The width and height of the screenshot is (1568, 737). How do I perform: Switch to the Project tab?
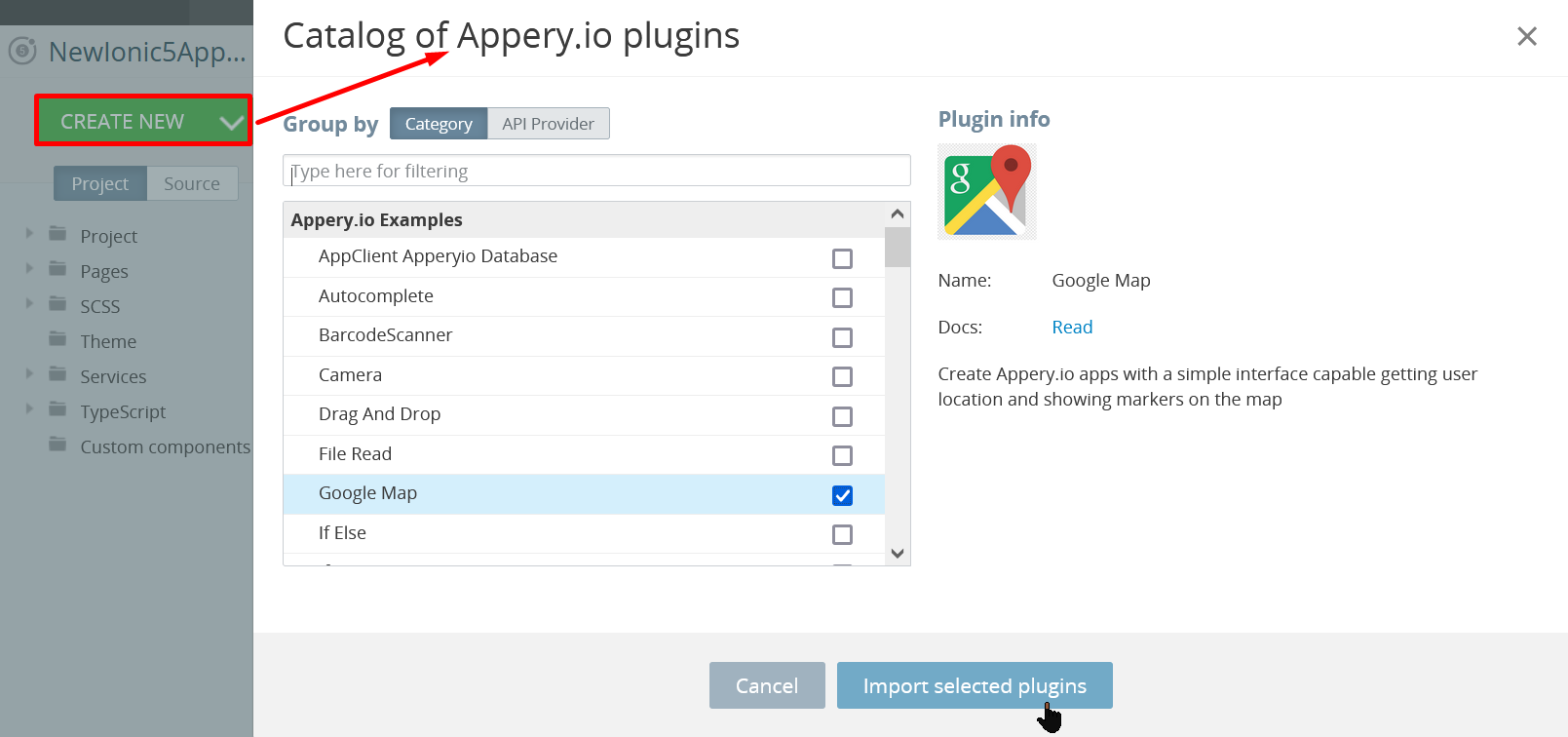tap(99, 183)
